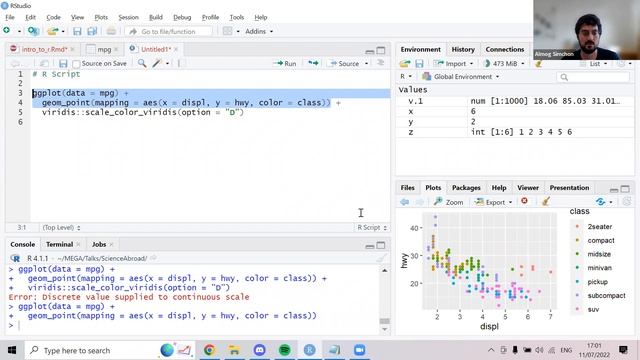Open the R language selector dropdown
This screenshot has width=640, height=360.
(406, 77)
